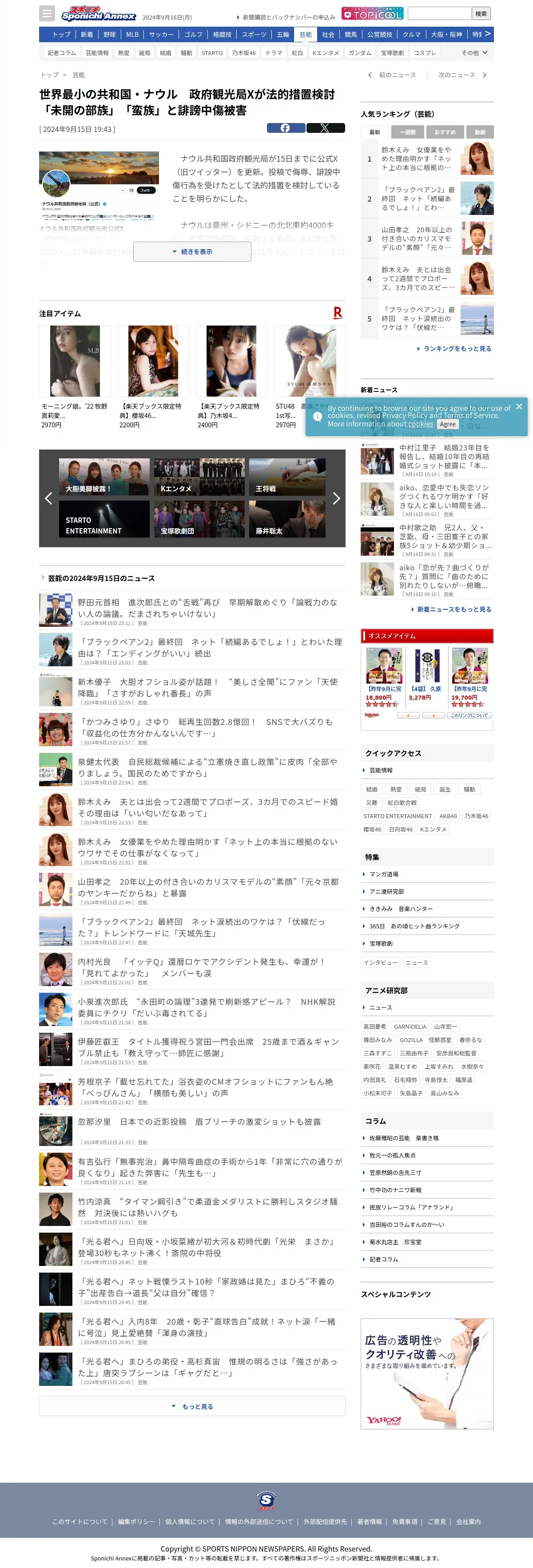
Task: Click the info icon in cookie banner
Action: point(317,416)
